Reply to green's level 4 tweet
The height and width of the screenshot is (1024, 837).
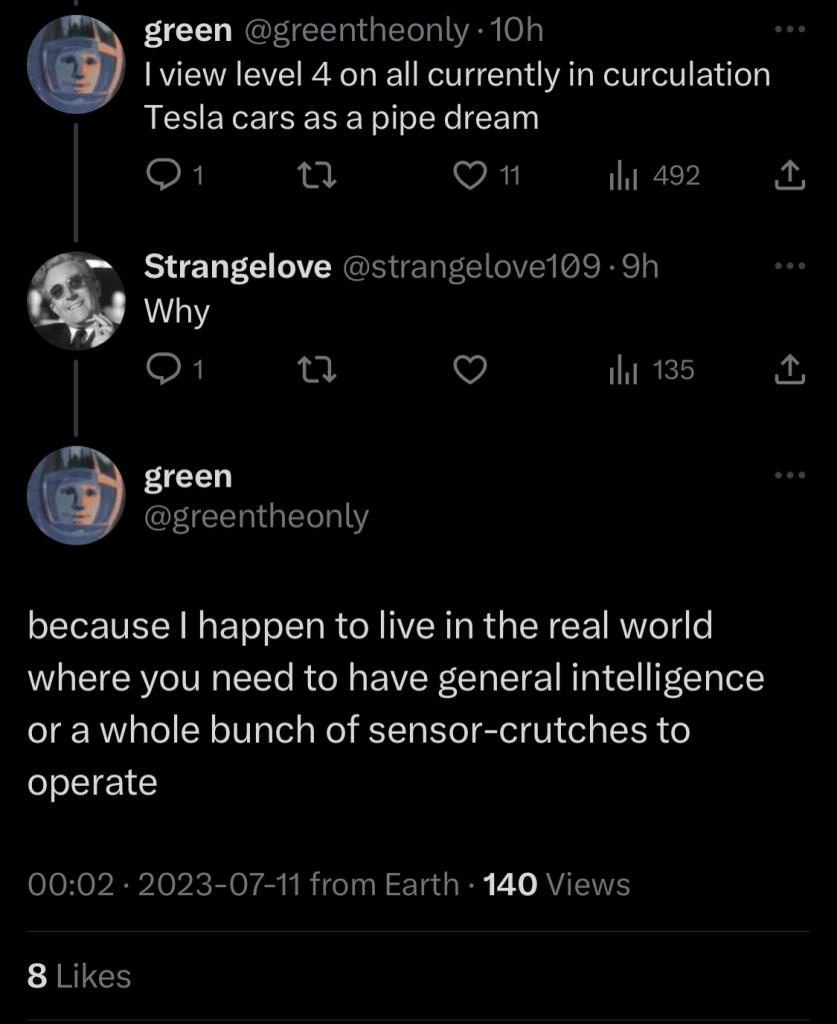tap(162, 176)
